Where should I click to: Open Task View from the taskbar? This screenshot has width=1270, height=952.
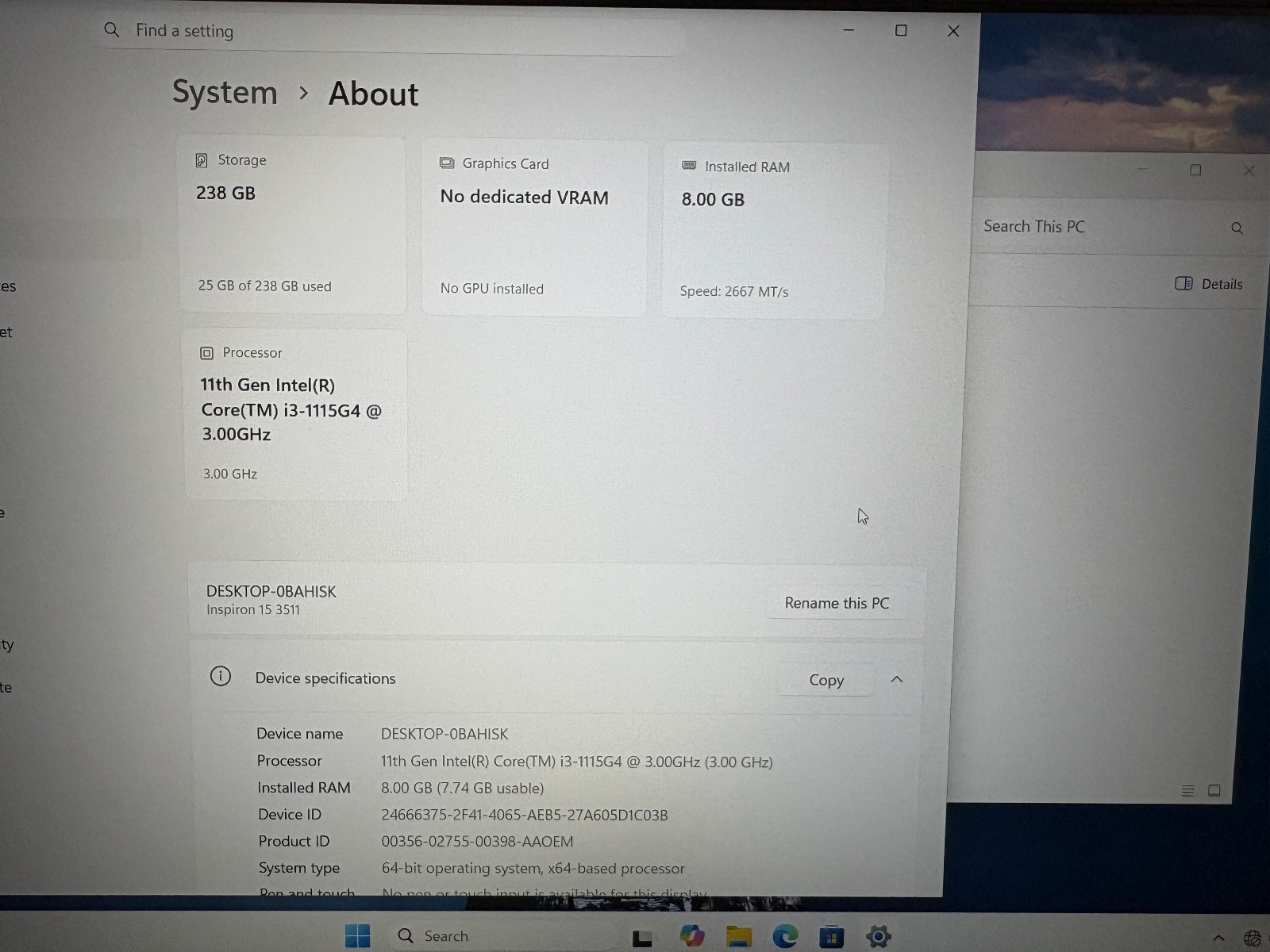click(x=642, y=939)
